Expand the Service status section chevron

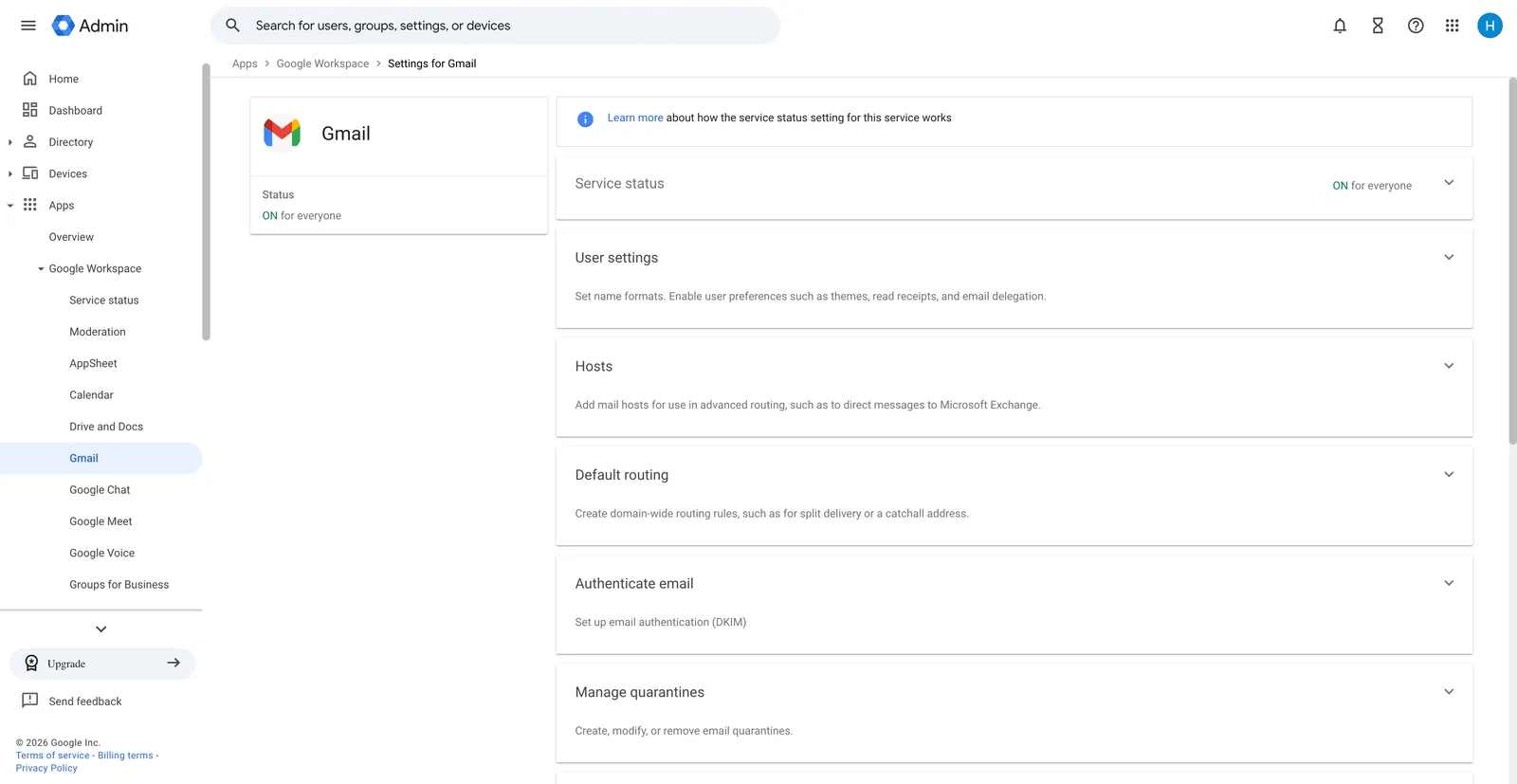(x=1449, y=183)
